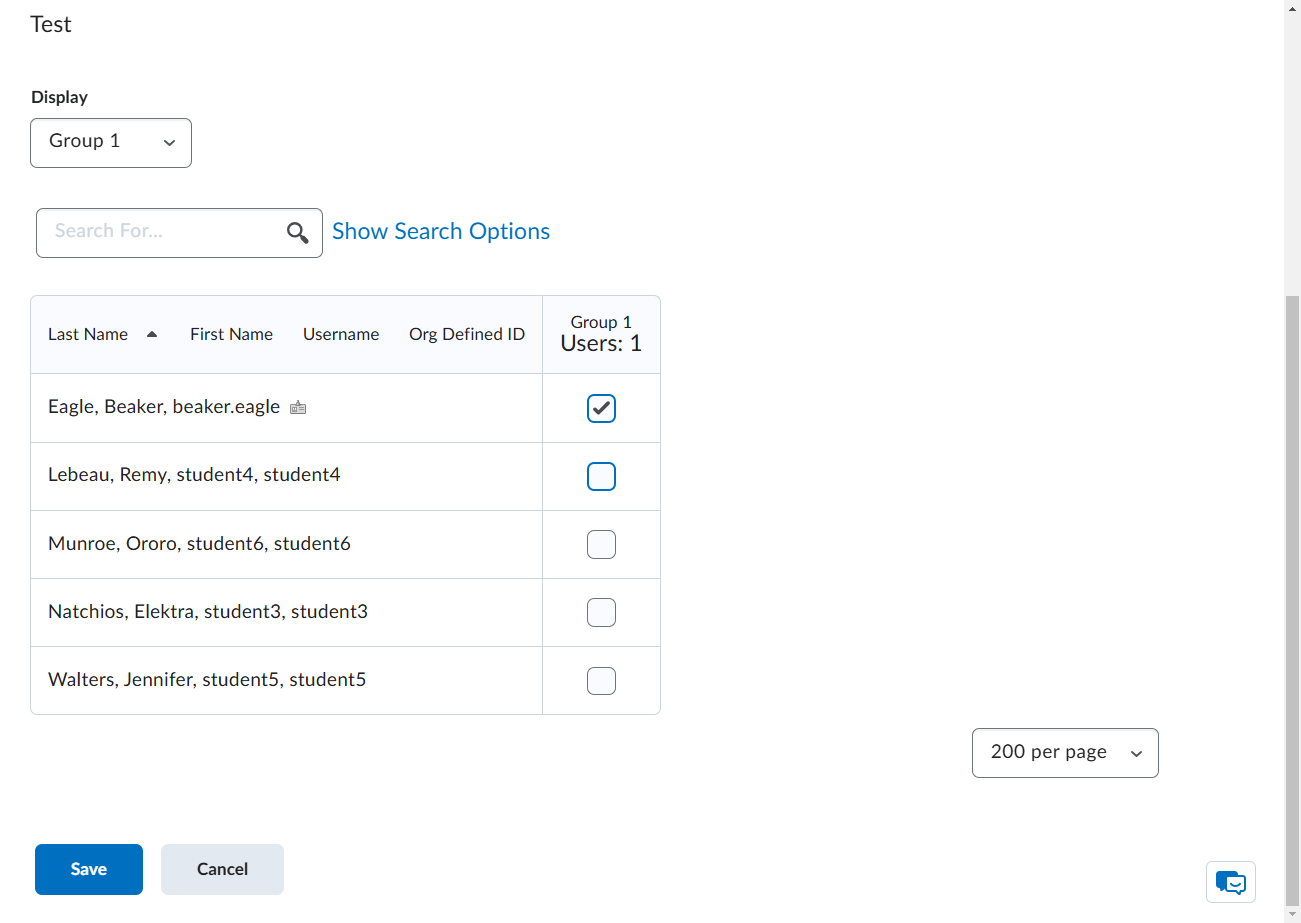Click the Last Name ascending sort arrow
Screen dimensions: 1301x923
tap(152, 334)
